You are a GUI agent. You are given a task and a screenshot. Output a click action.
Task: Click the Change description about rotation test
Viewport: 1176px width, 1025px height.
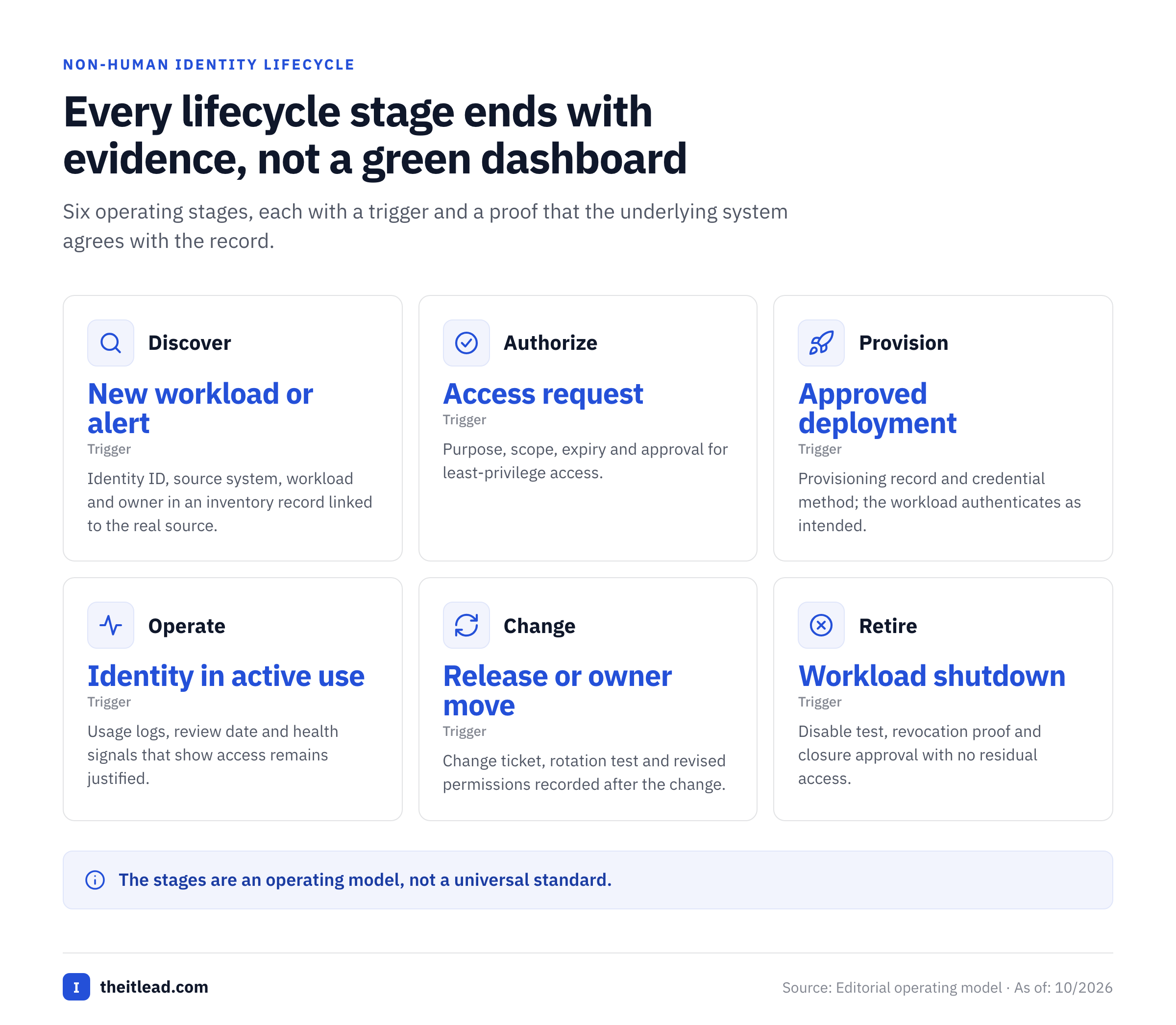[x=584, y=773]
